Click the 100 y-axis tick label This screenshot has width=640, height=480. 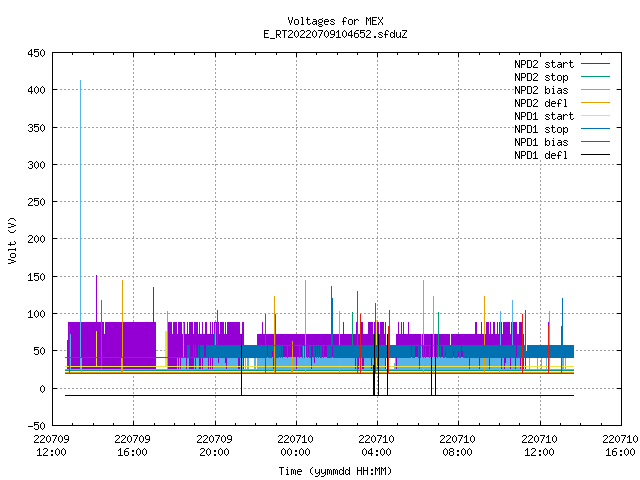[x=36, y=314]
